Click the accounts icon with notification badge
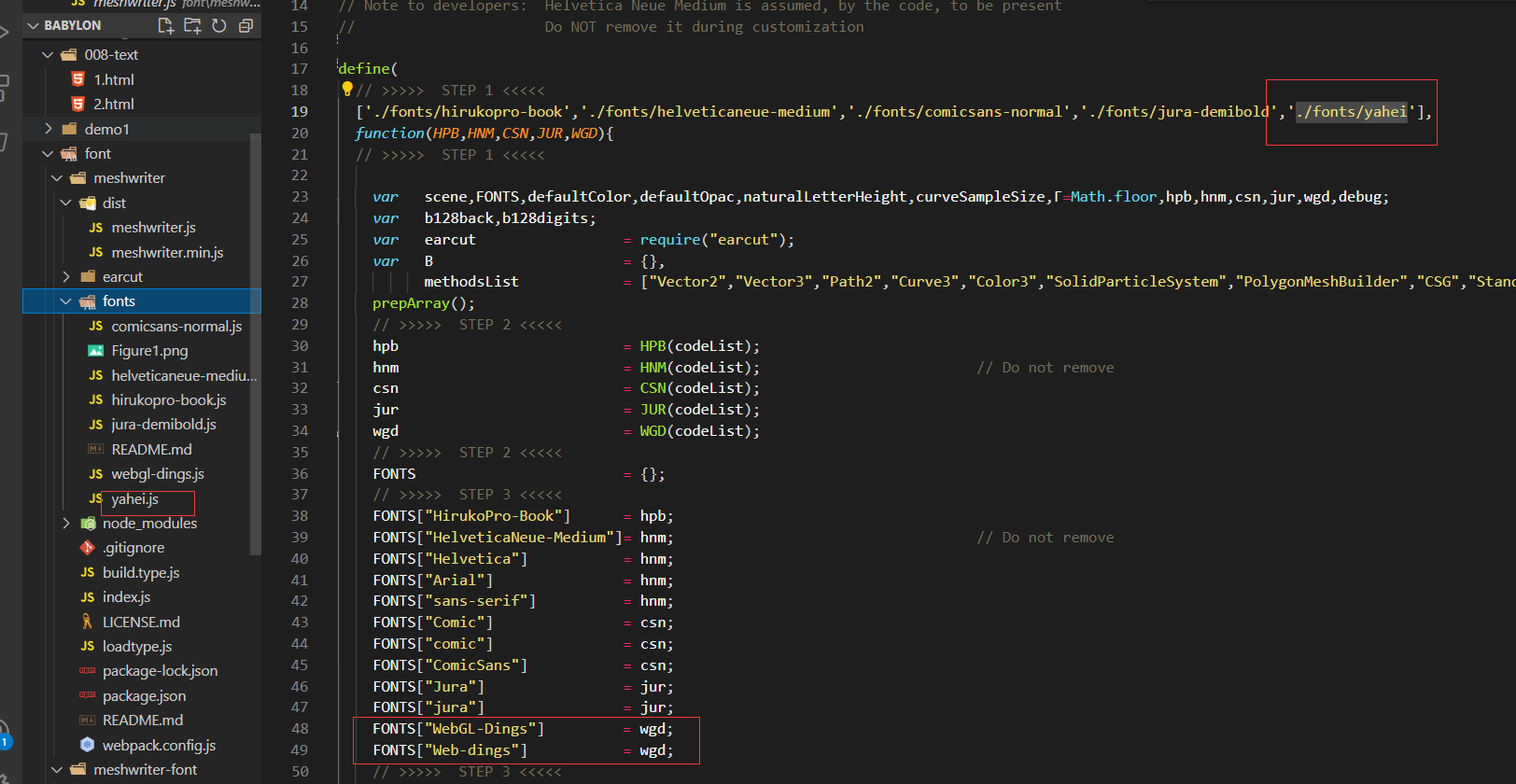1516x784 pixels. click(4, 733)
